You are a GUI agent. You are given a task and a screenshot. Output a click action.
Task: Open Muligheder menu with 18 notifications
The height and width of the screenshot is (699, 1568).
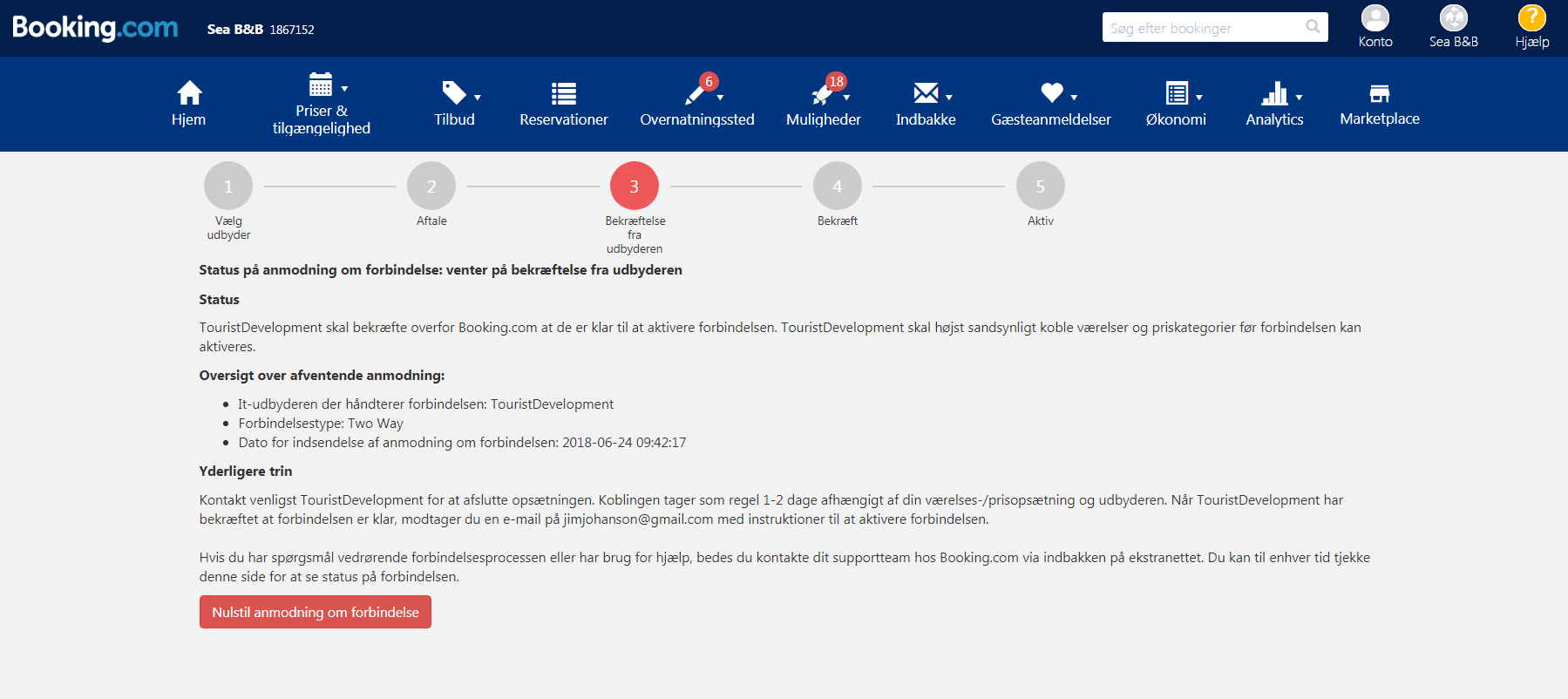pyautogui.click(x=823, y=92)
